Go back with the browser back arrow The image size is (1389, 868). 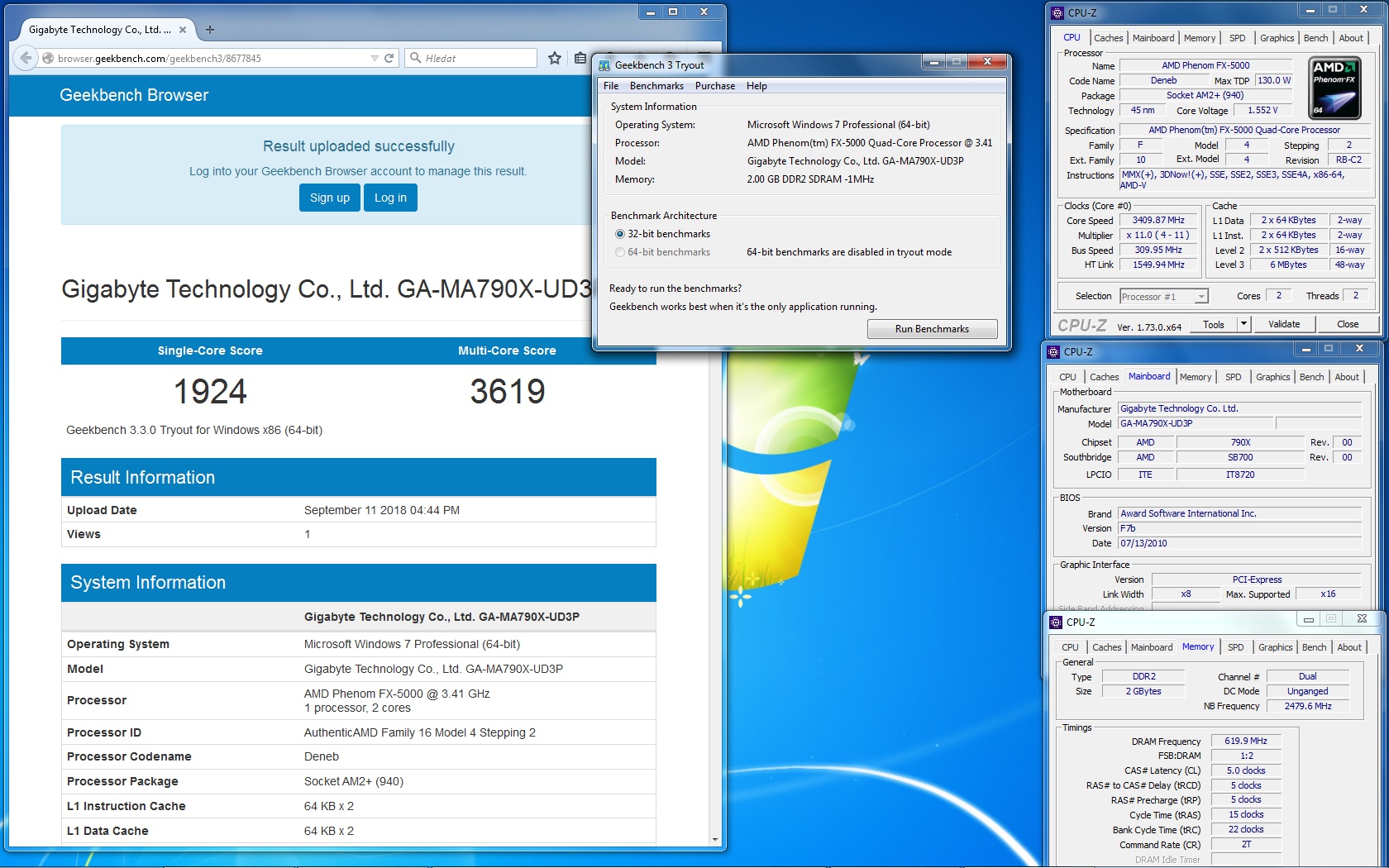point(26,58)
